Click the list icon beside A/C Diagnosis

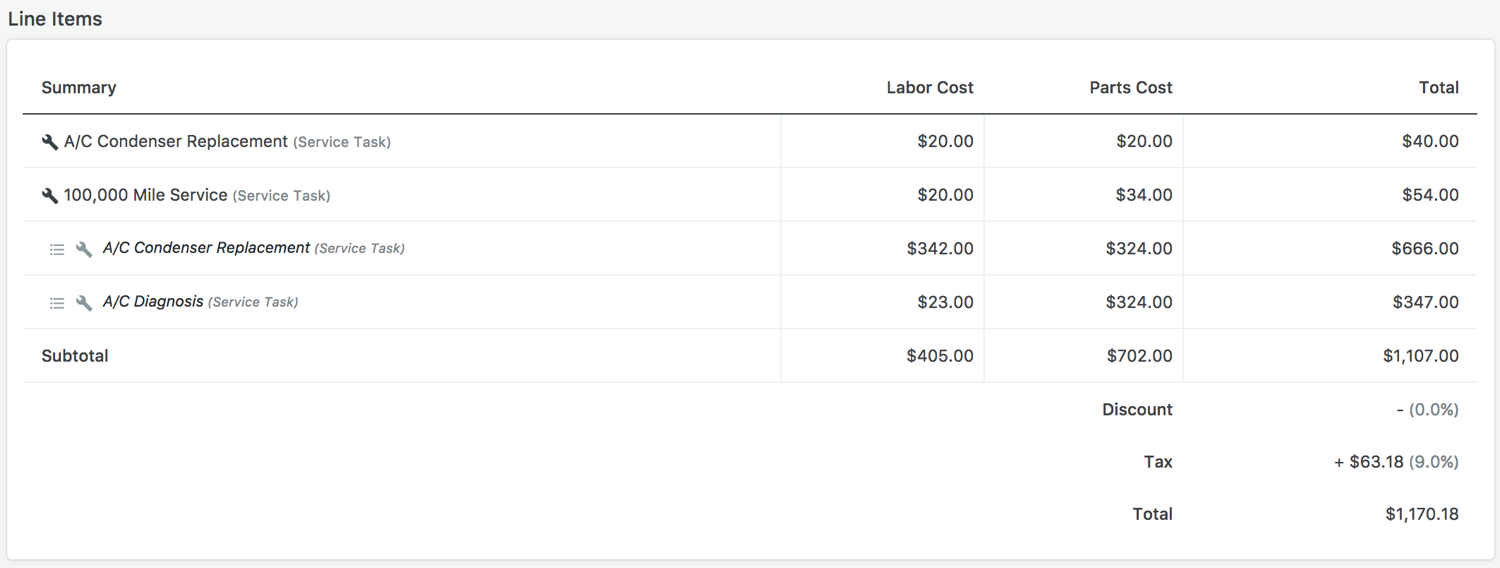pyautogui.click(x=57, y=303)
